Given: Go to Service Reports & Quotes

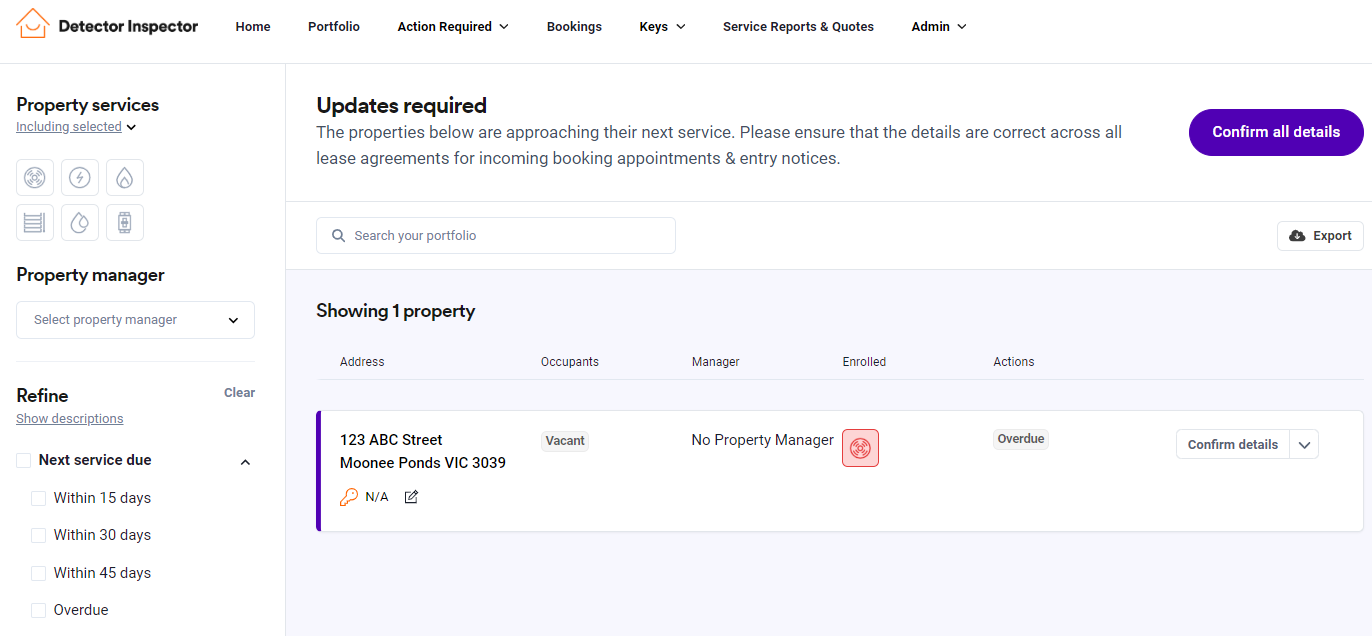Looking at the screenshot, I should tap(798, 27).
